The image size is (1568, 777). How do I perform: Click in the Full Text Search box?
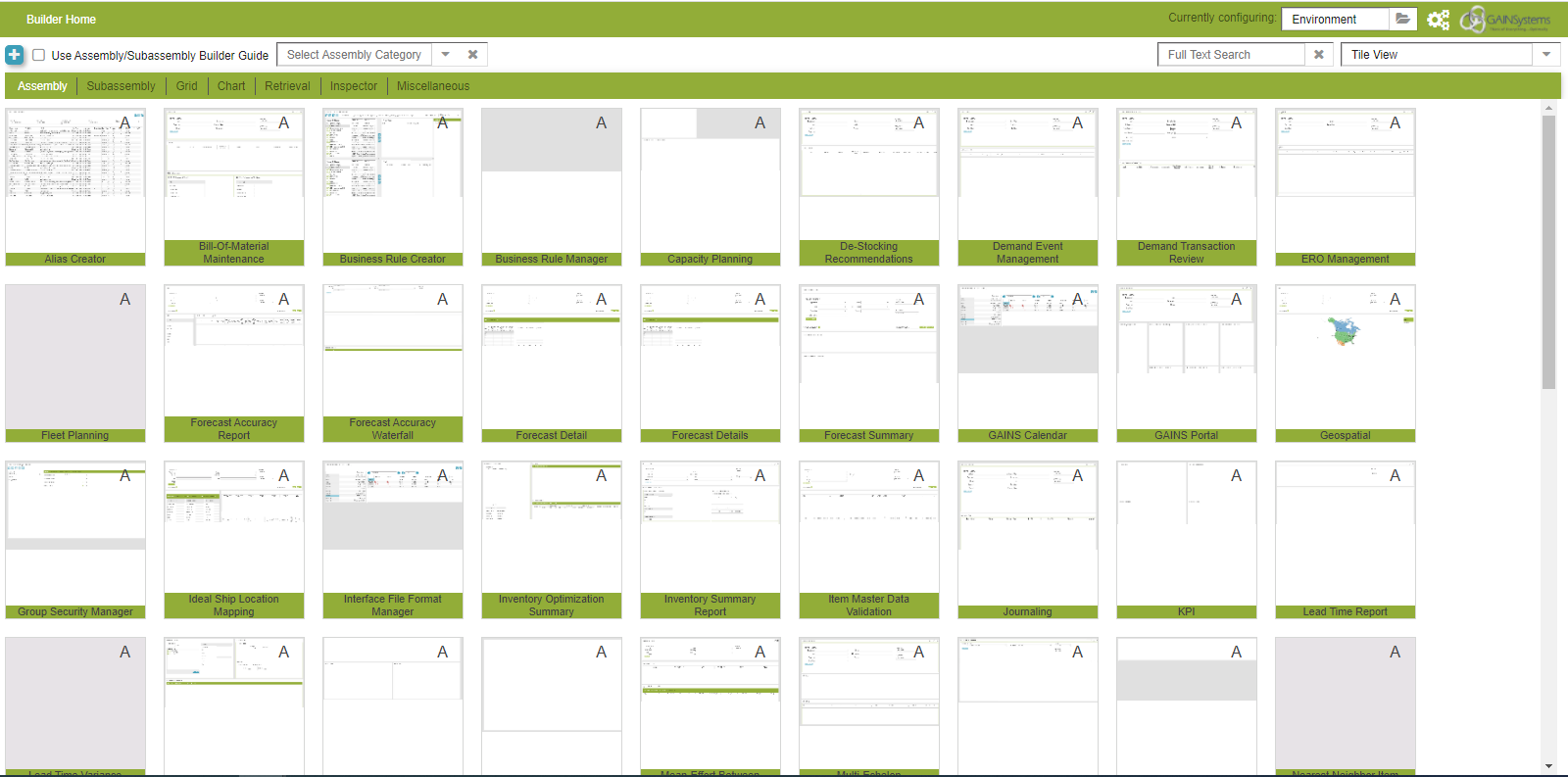tap(1231, 55)
